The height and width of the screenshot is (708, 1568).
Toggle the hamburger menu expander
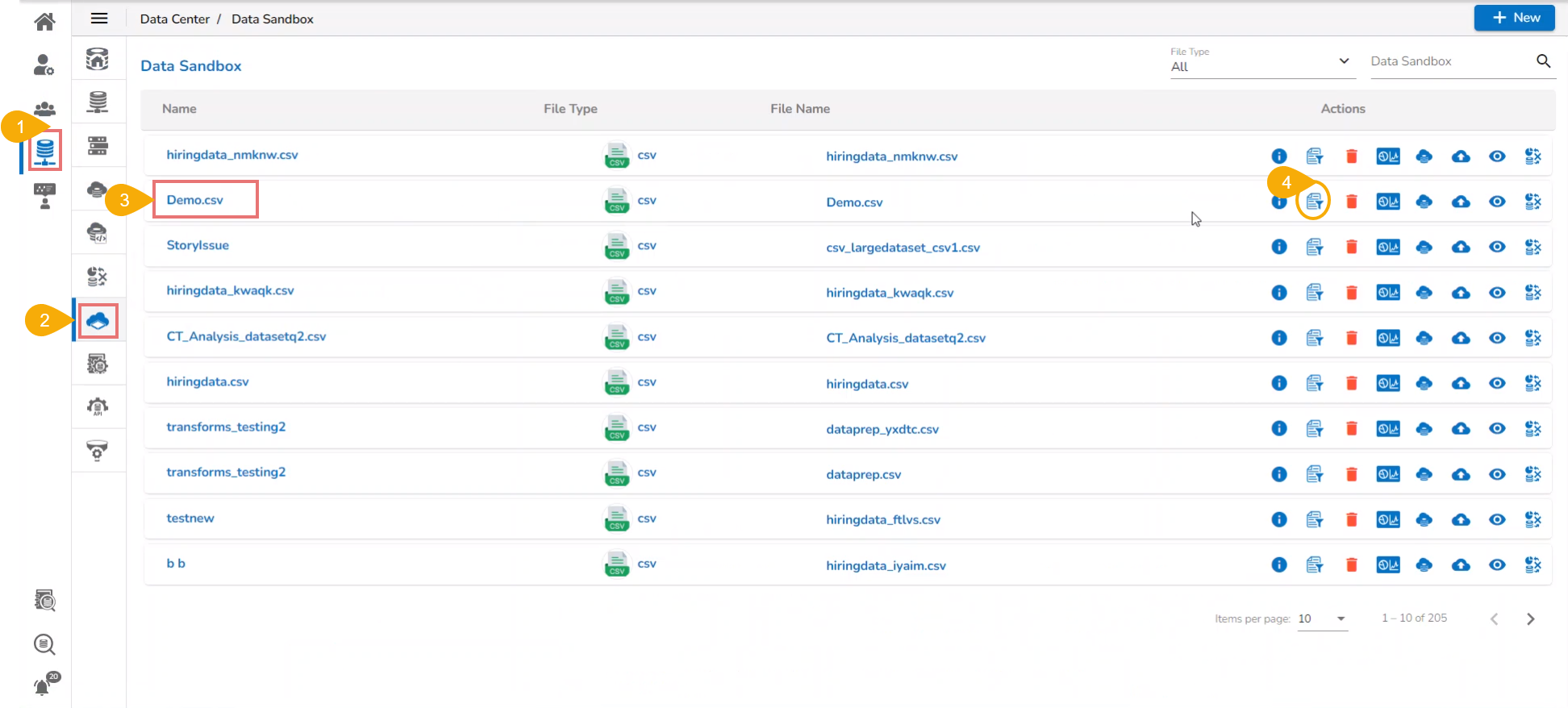tap(99, 19)
